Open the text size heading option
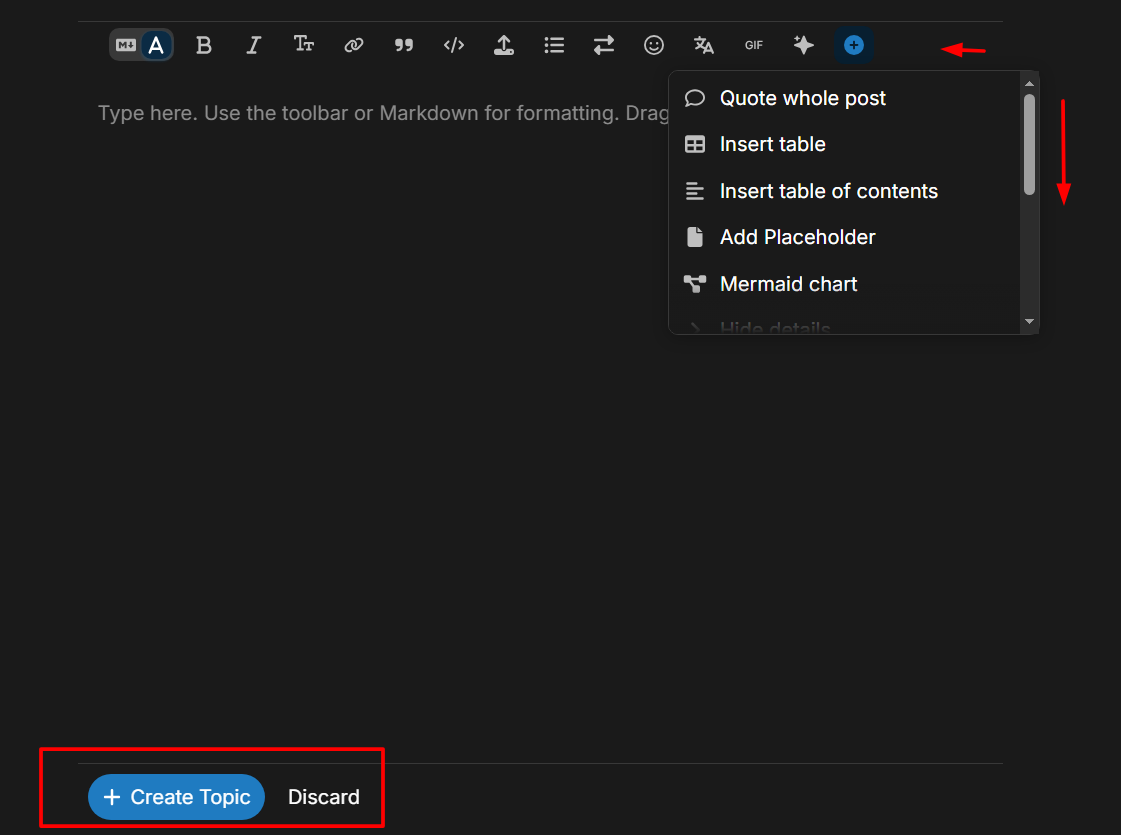This screenshot has height=835, width=1121. [x=304, y=45]
